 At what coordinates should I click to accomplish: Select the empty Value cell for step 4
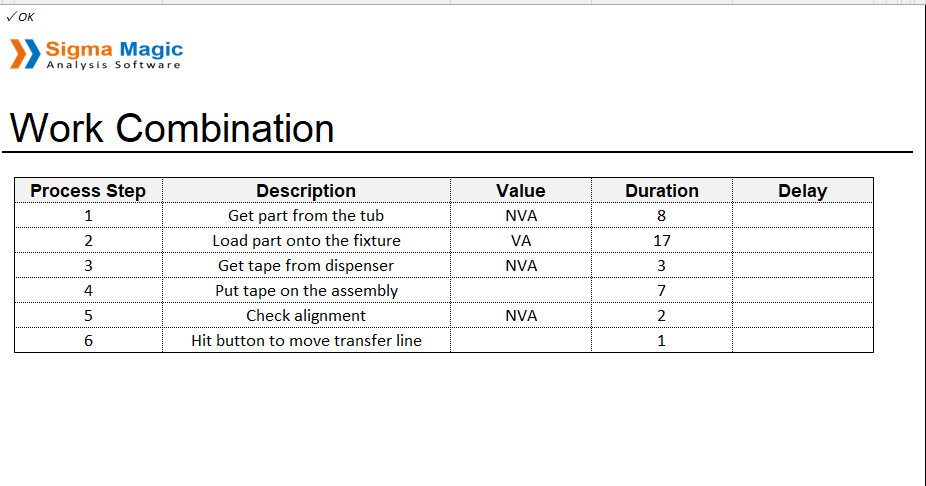(521, 291)
